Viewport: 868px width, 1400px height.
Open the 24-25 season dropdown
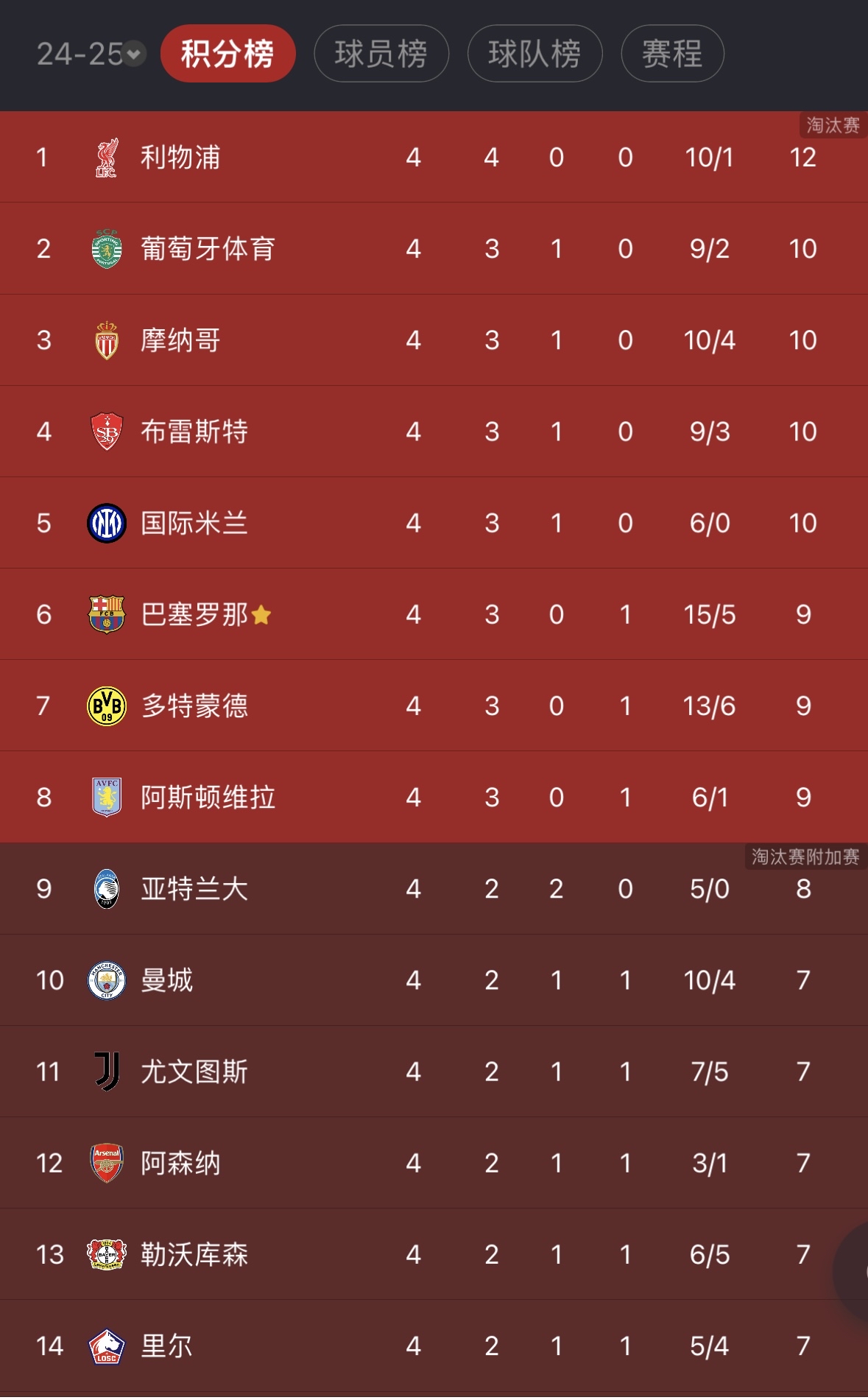[91, 54]
